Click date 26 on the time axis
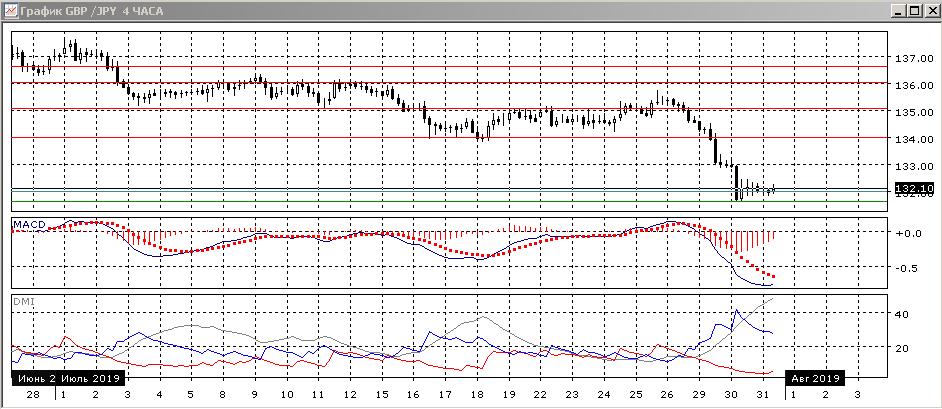 (x=663, y=395)
